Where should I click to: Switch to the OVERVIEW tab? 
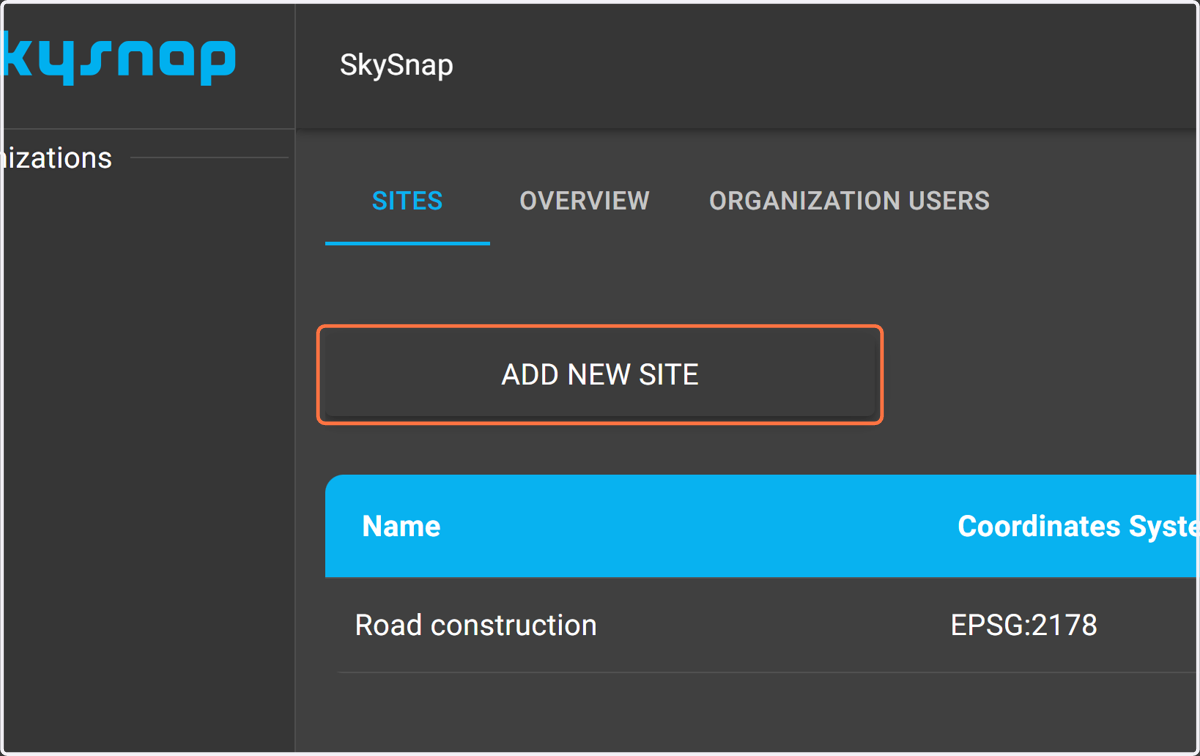point(584,201)
